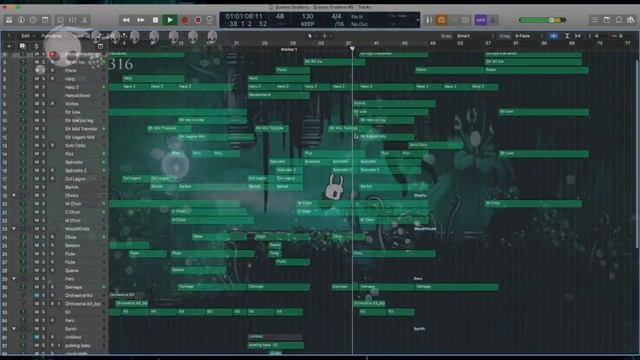Record-enable the Oboe track
This screenshot has width=640, height=360.
[52, 237]
